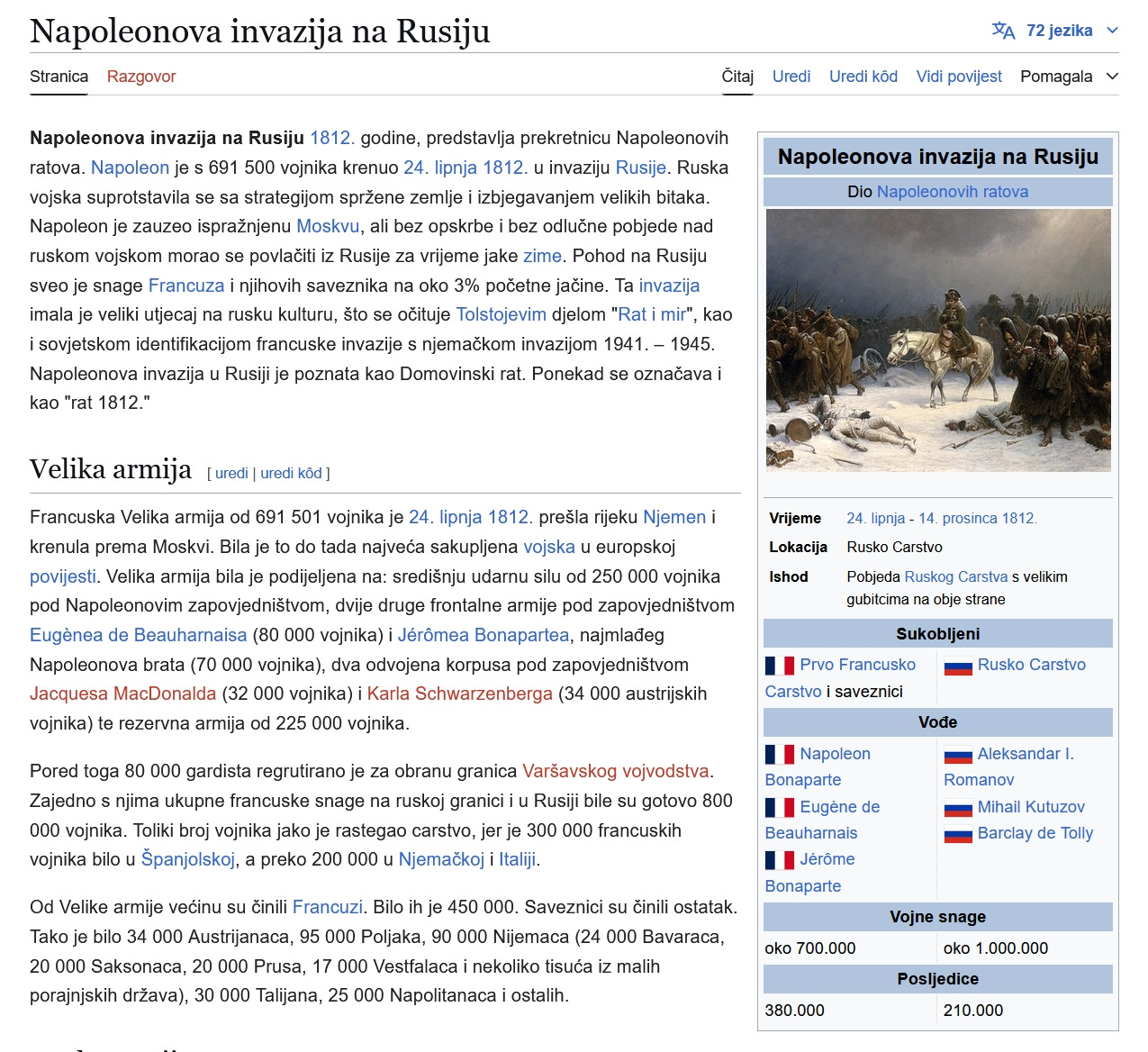Image resolution: width=1148 pixels, height=1052 pixels.
Task: Click French flag beside Eugène de Beauharnais
Action: point(780,808)
